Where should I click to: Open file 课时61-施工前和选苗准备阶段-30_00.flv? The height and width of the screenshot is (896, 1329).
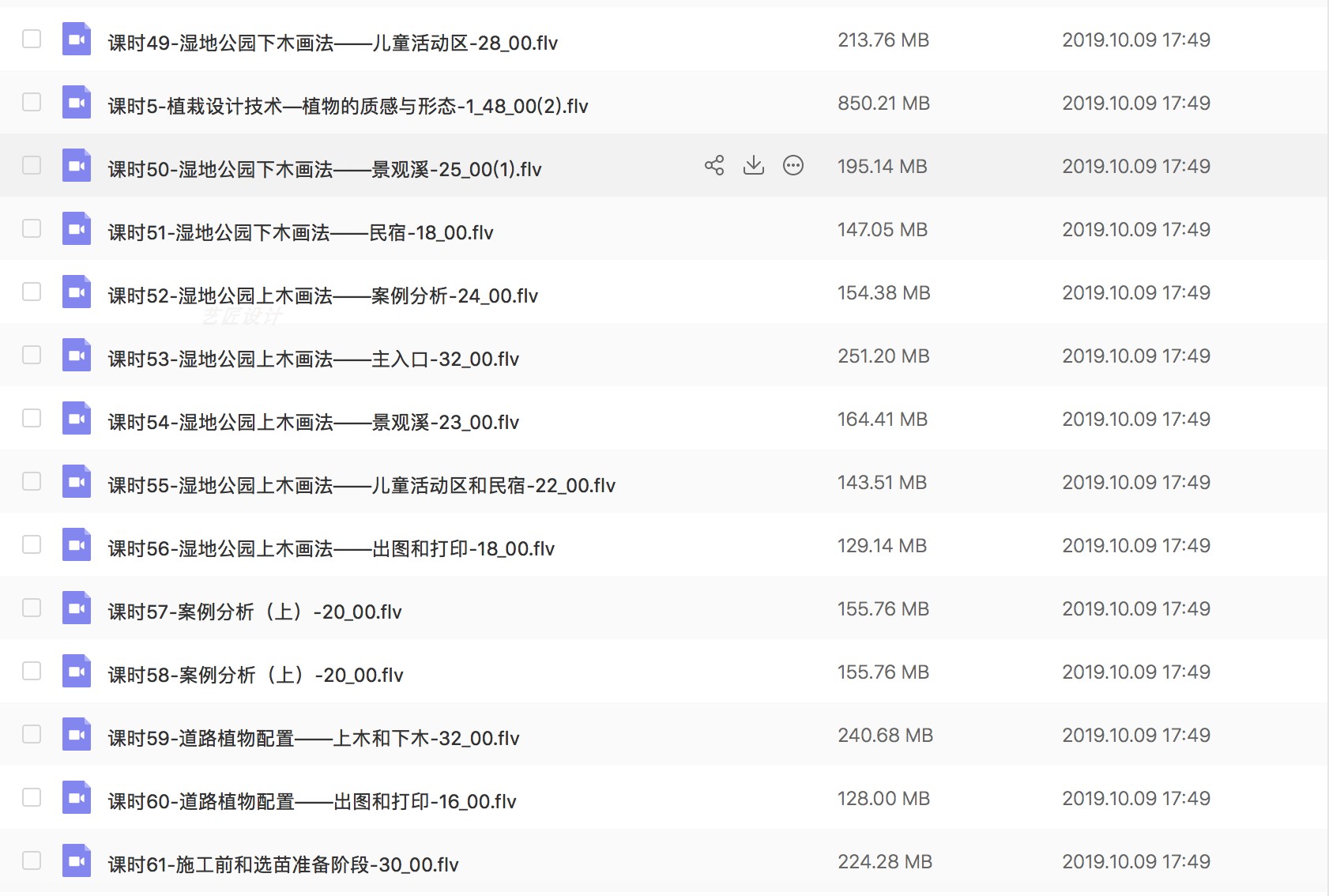click(x=283, y=864)
